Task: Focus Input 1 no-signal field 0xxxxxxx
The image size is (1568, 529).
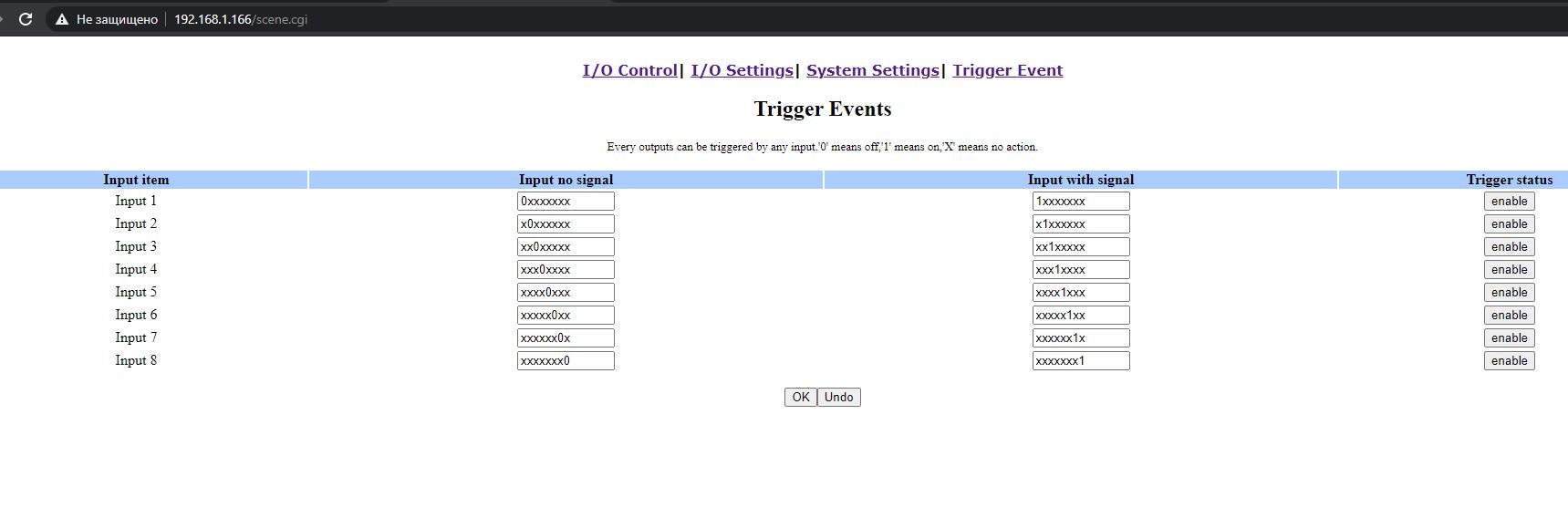Action: pyautogui.click(x=566, y=201)
